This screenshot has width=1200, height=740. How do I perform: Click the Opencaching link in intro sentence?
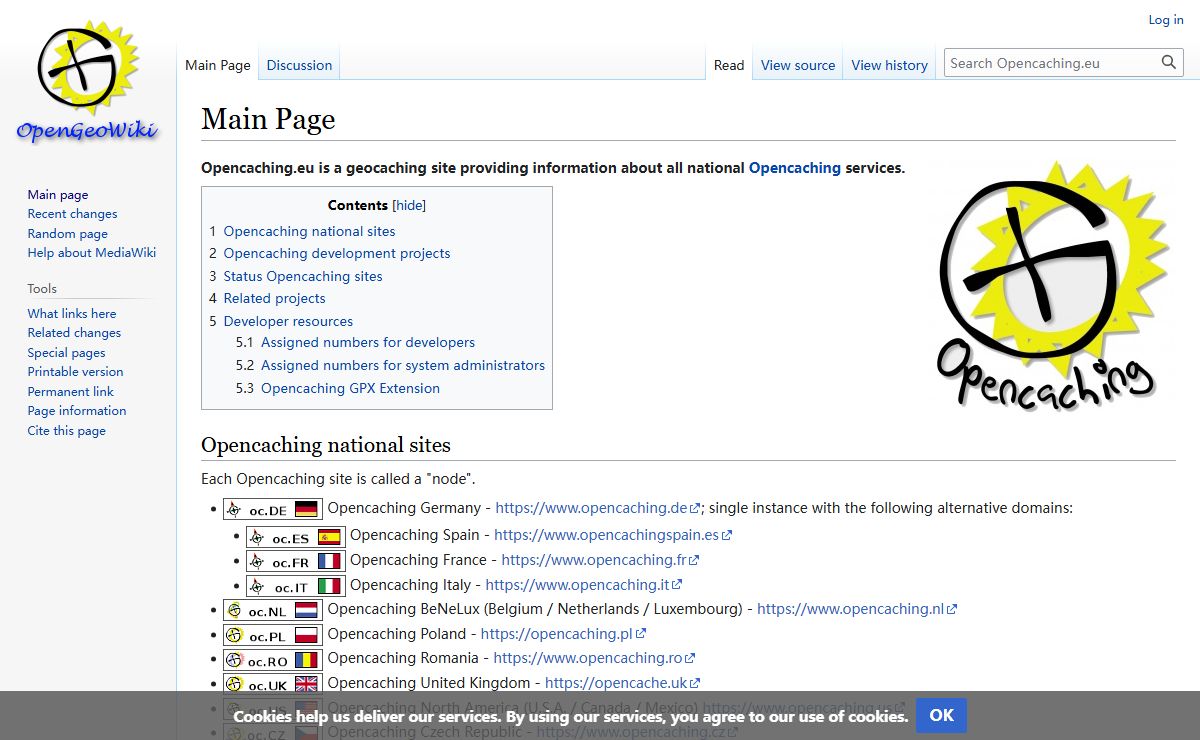click(795, 168)
